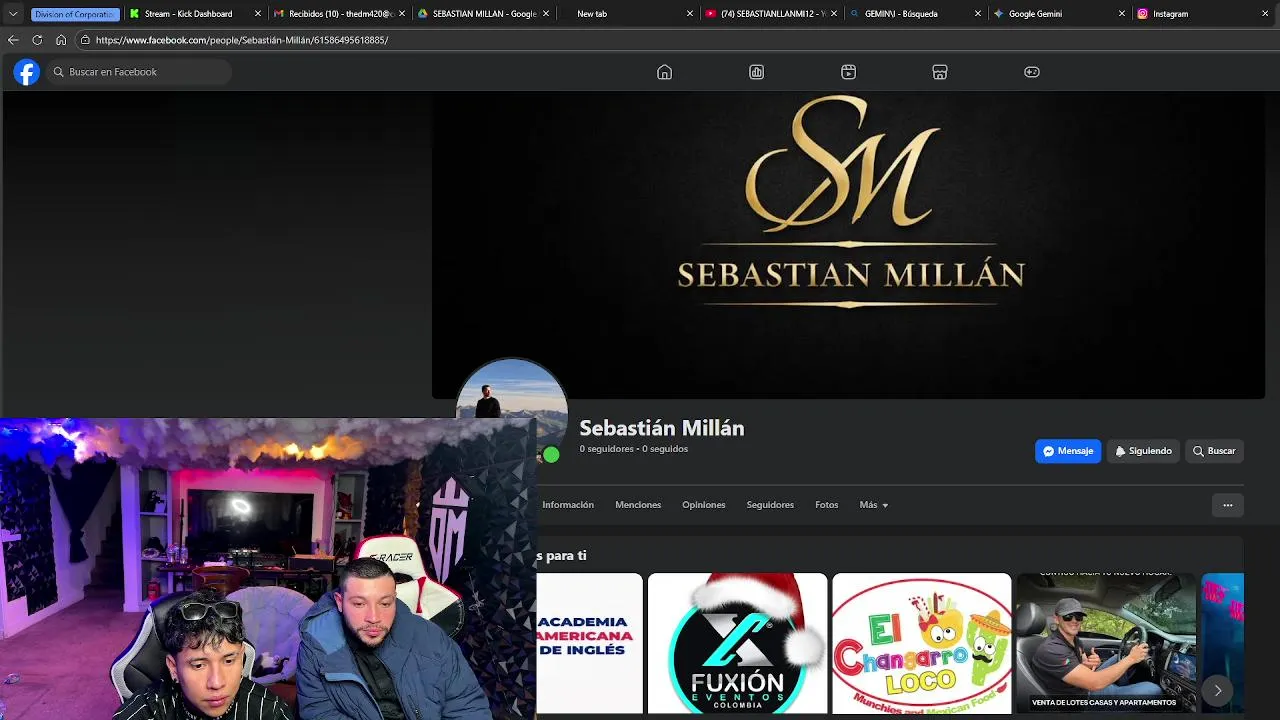Click the browser back arrow
Viewport: 1280px width, 720px height.
coord(13,40)
